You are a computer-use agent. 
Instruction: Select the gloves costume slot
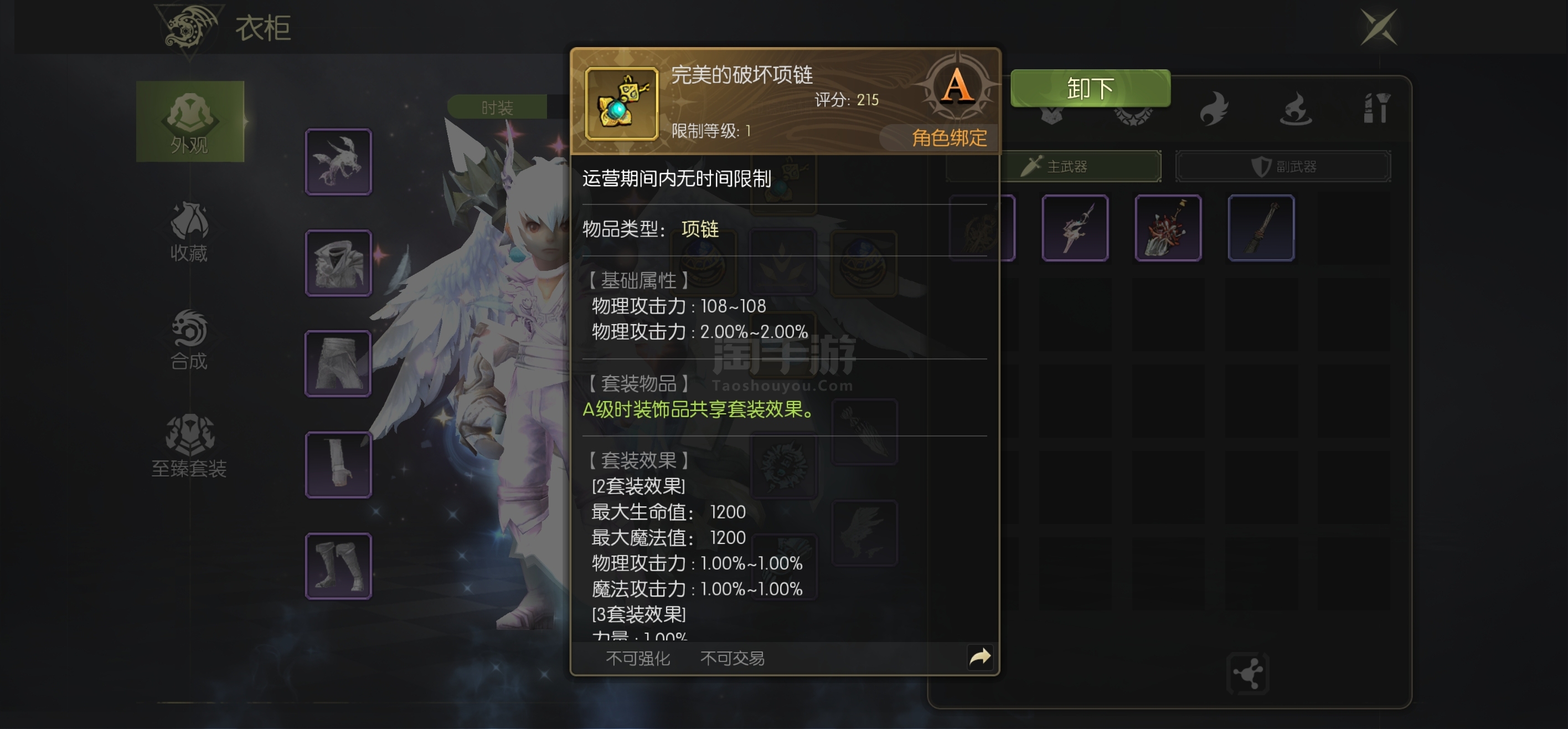point(338,465)
